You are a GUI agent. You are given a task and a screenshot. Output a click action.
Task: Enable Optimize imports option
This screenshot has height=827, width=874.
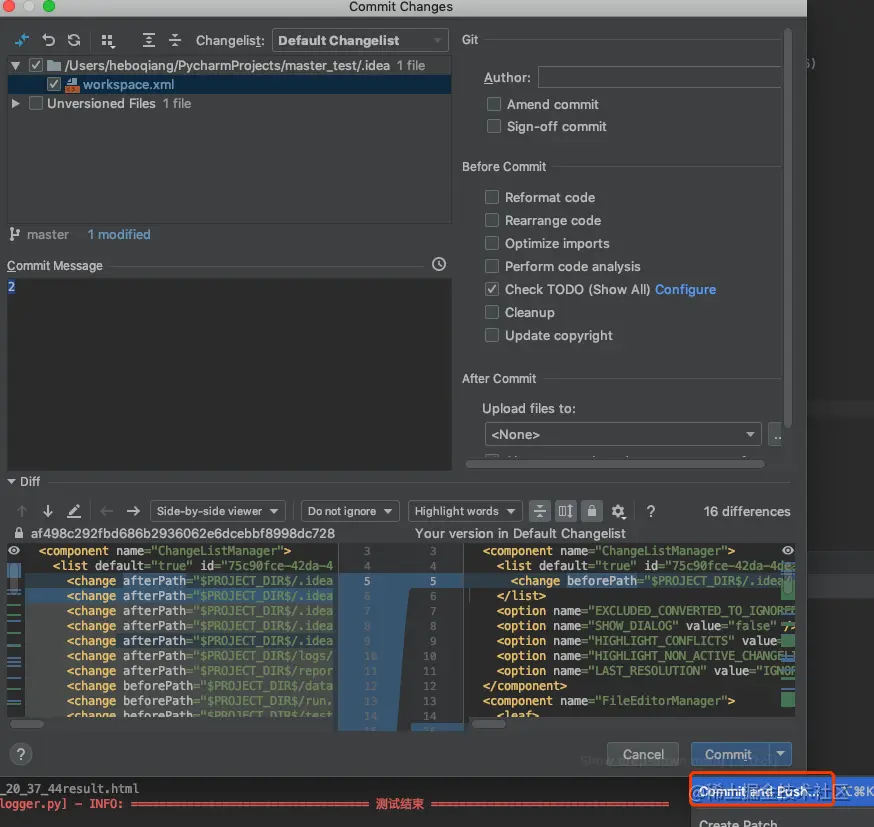492,244
